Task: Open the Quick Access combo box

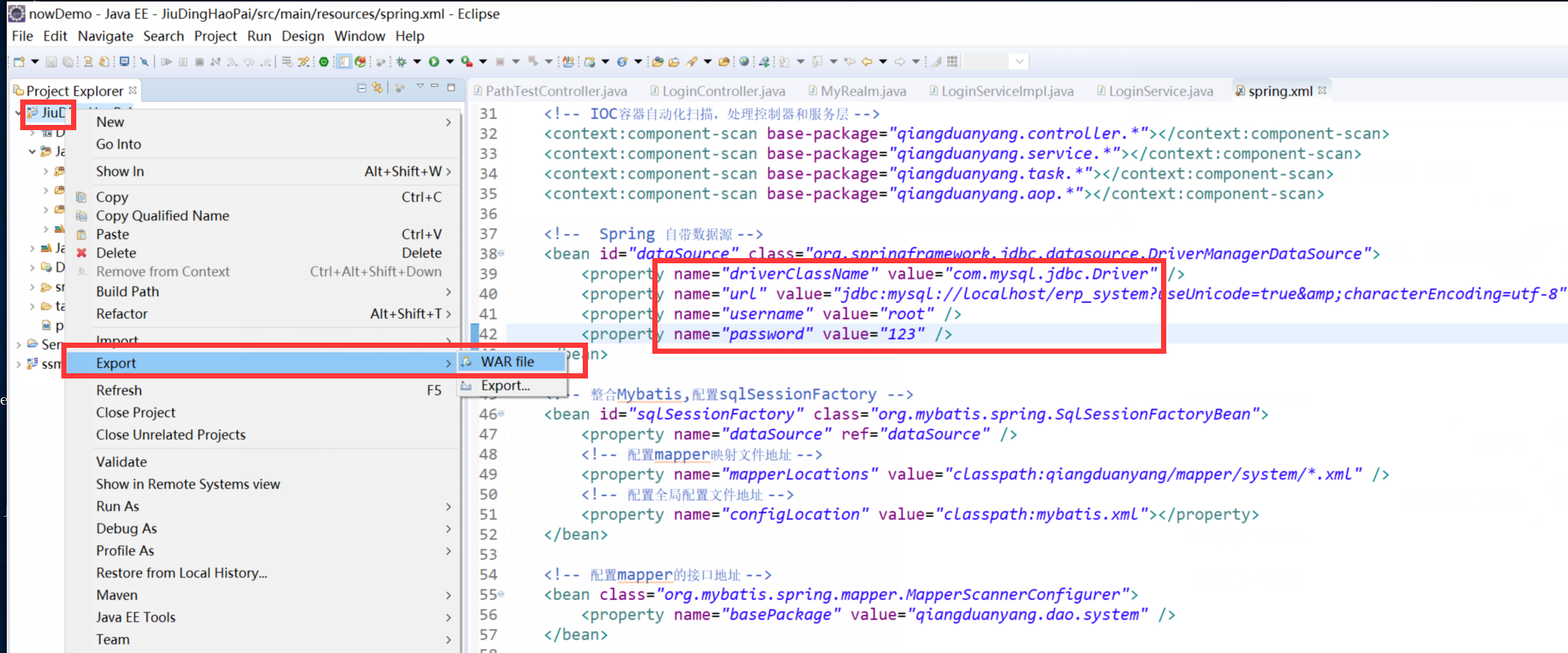Action: pos(995,61)
